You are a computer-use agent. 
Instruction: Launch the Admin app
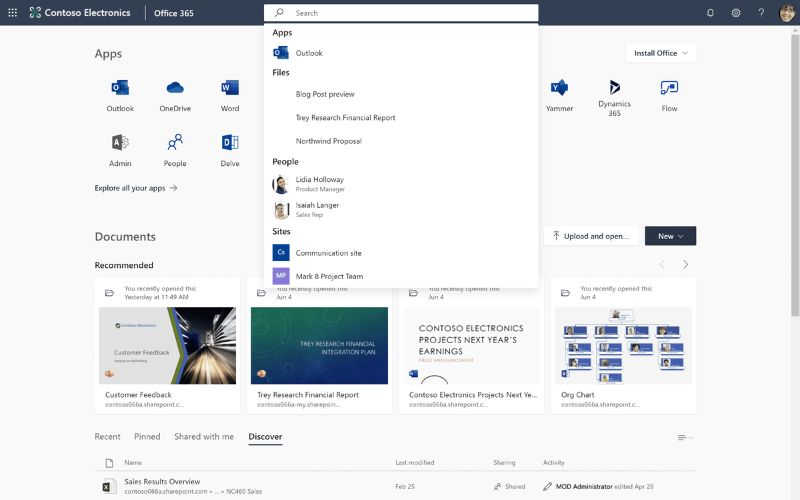pyautogui.click(x=120, y=150)
